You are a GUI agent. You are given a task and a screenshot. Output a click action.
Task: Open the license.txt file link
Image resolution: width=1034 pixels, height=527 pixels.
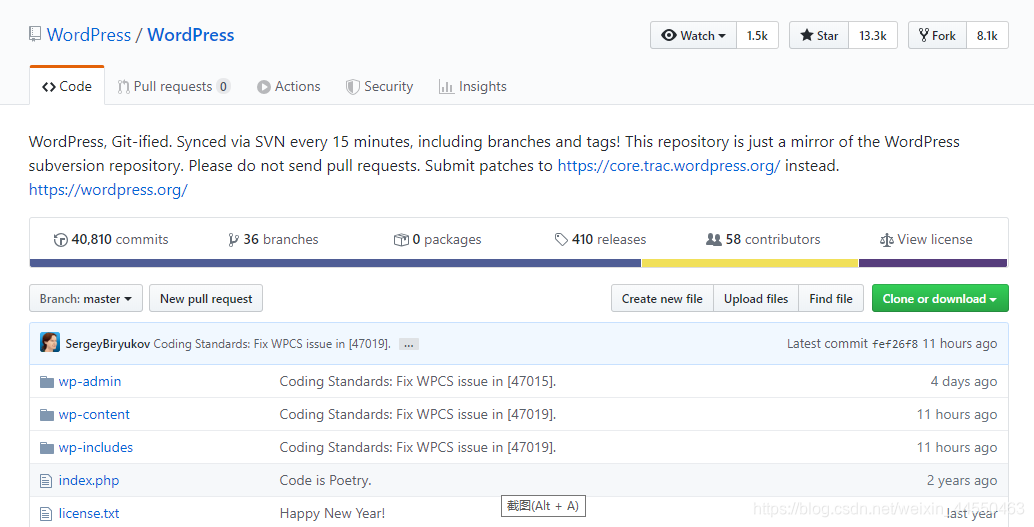click(x=89, y=513)
